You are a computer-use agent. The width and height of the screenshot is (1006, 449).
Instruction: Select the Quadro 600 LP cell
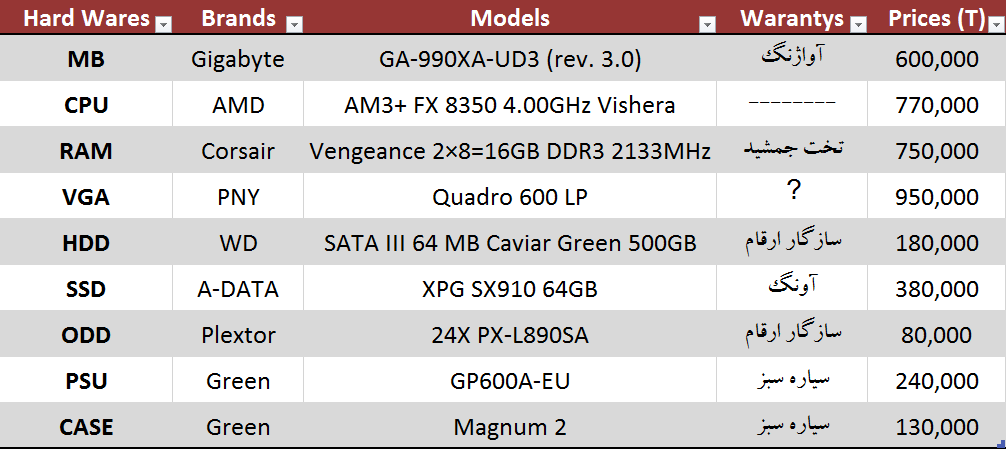(x=510, y=197)
